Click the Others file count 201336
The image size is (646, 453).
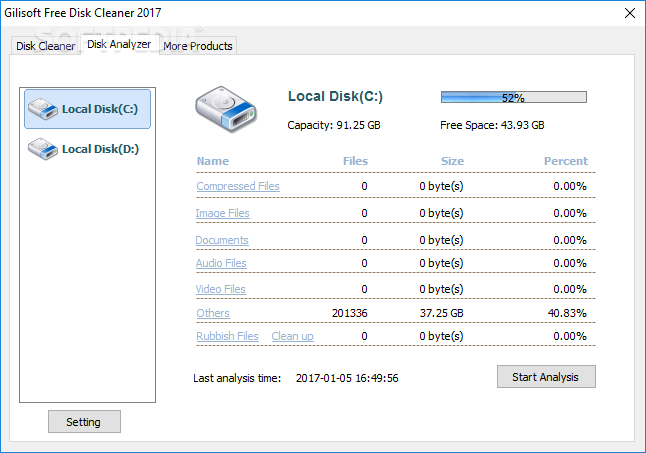coord(349,313)
